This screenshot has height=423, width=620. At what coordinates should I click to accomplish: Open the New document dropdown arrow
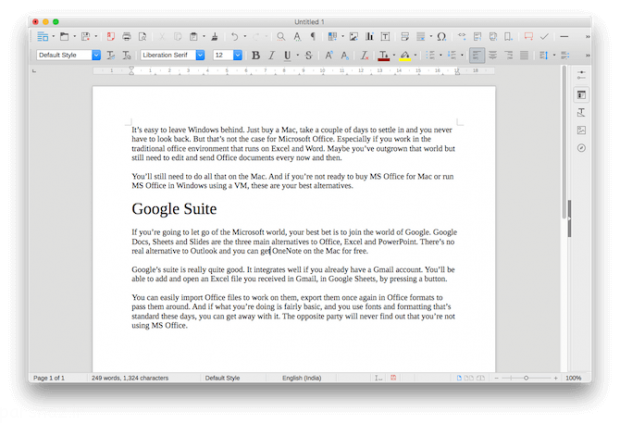pos(53,36)
